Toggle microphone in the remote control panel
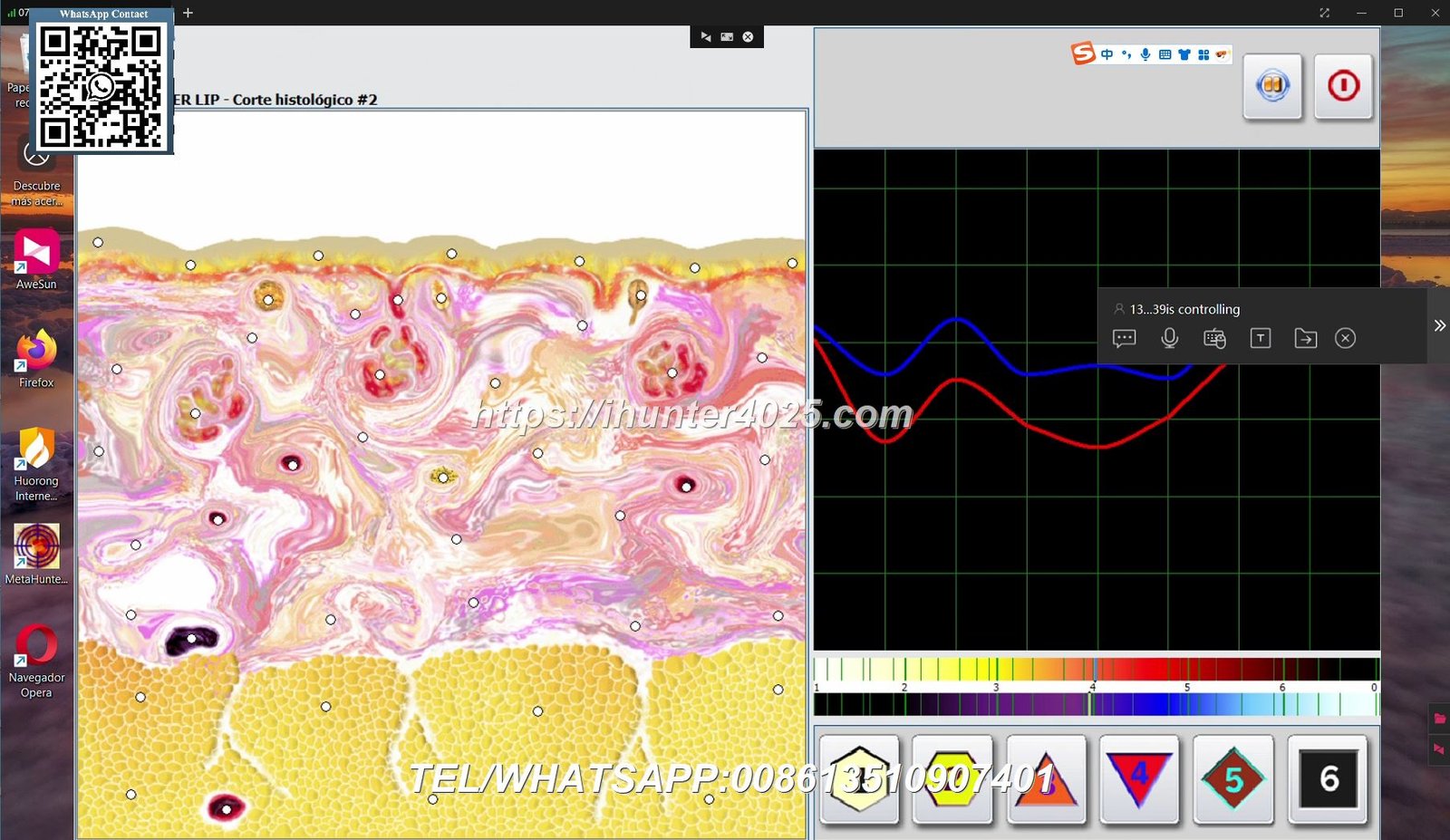The image size is (1450, 840). (x=1169, y=339)
